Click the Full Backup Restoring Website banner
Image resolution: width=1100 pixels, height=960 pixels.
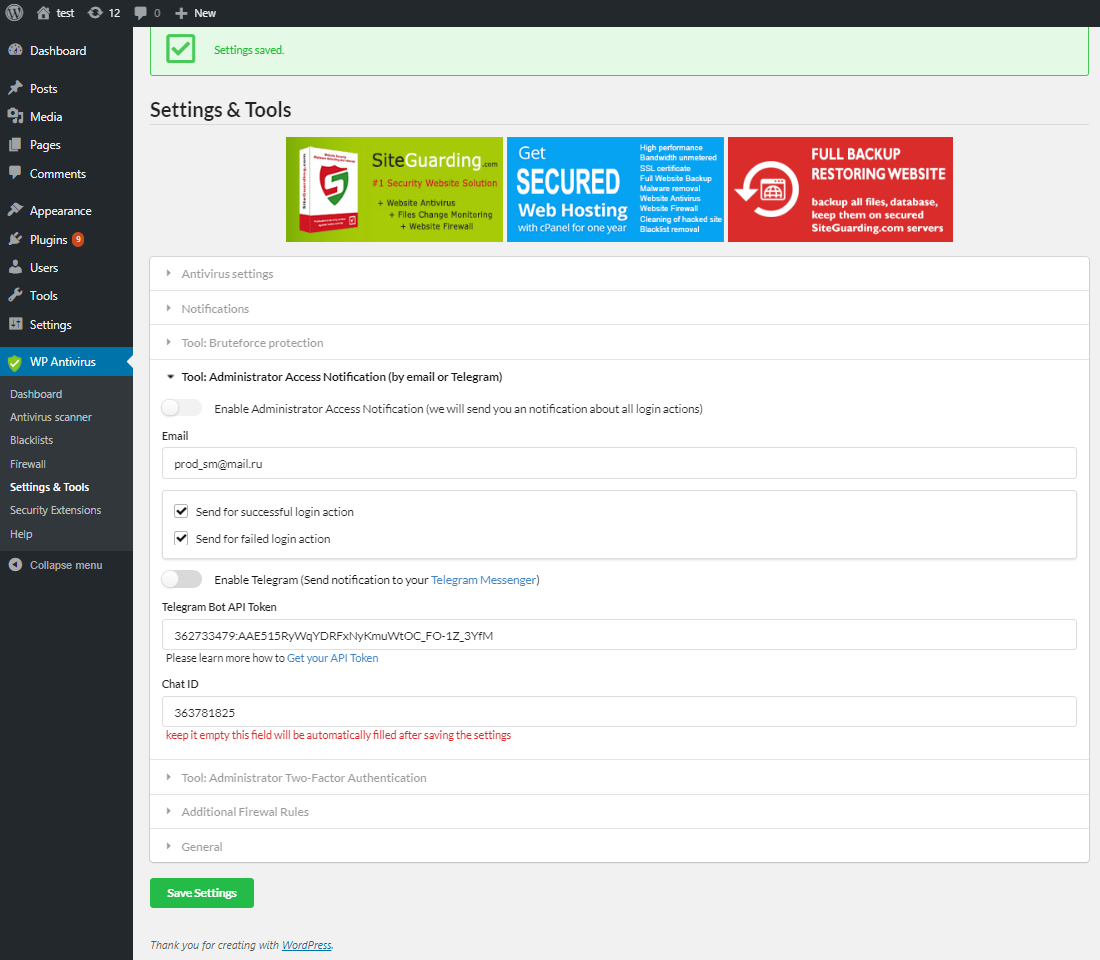[840, 189]
